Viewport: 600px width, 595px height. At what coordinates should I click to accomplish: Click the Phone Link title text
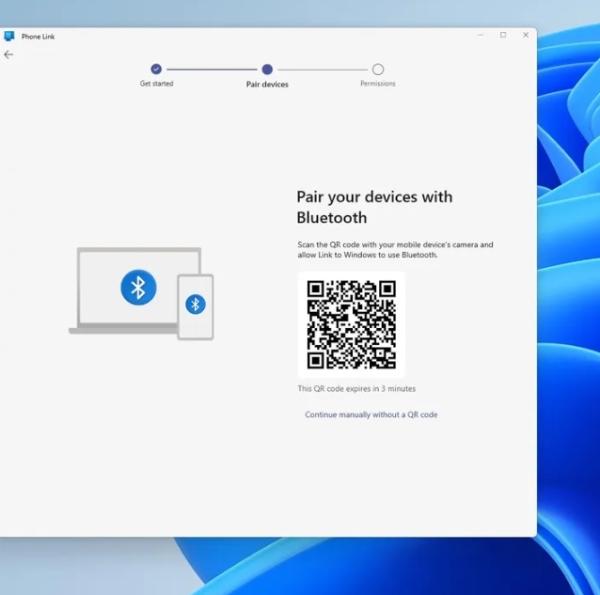point(38,36)
